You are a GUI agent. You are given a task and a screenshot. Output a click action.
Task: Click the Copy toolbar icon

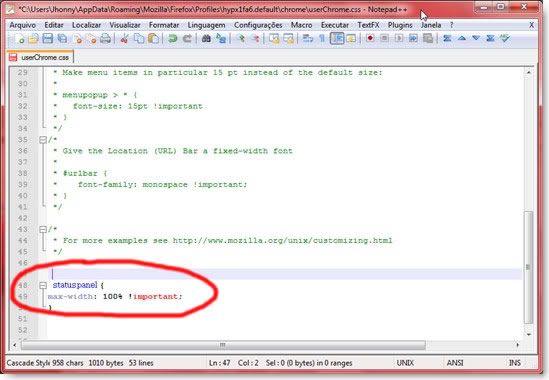(139, 39)
